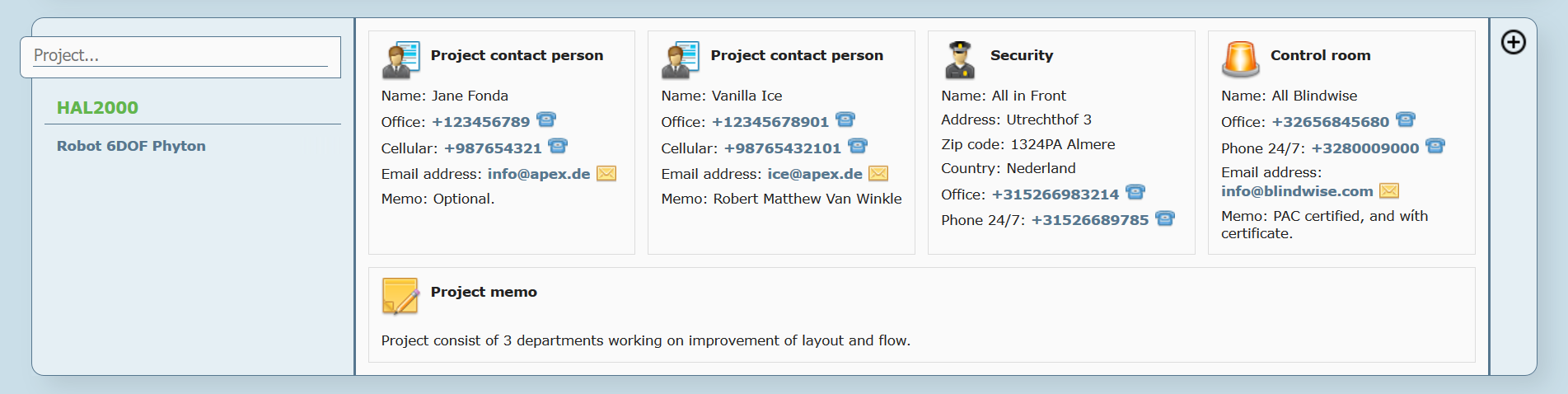Click the phone icon beside Vanilla Ice's office number
1568x394 pixels.
845,120
